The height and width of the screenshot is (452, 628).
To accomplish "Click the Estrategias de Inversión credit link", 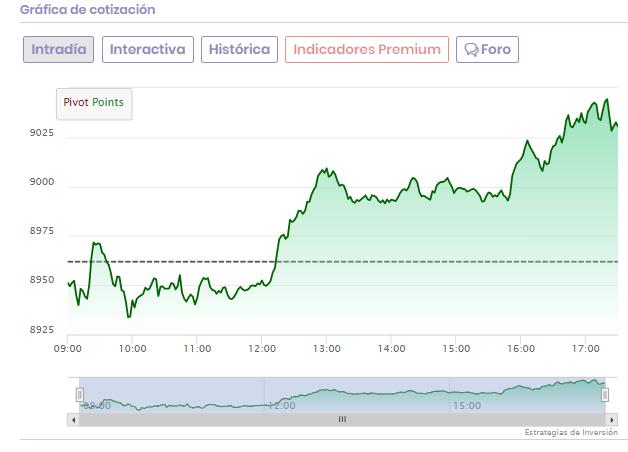I will click(x=571, y=432).
